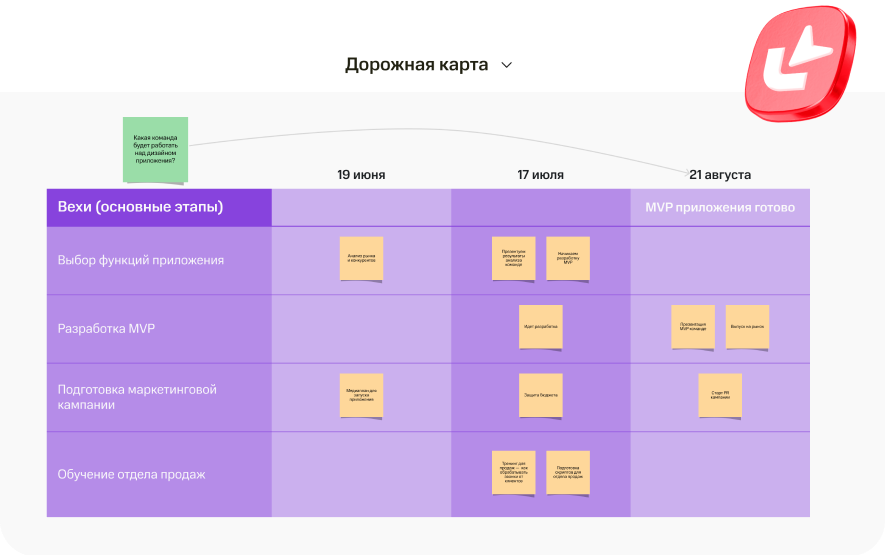Click the Презентация MVP команде sticky
This screenshot has height=555, width=885.
[693, 326]
